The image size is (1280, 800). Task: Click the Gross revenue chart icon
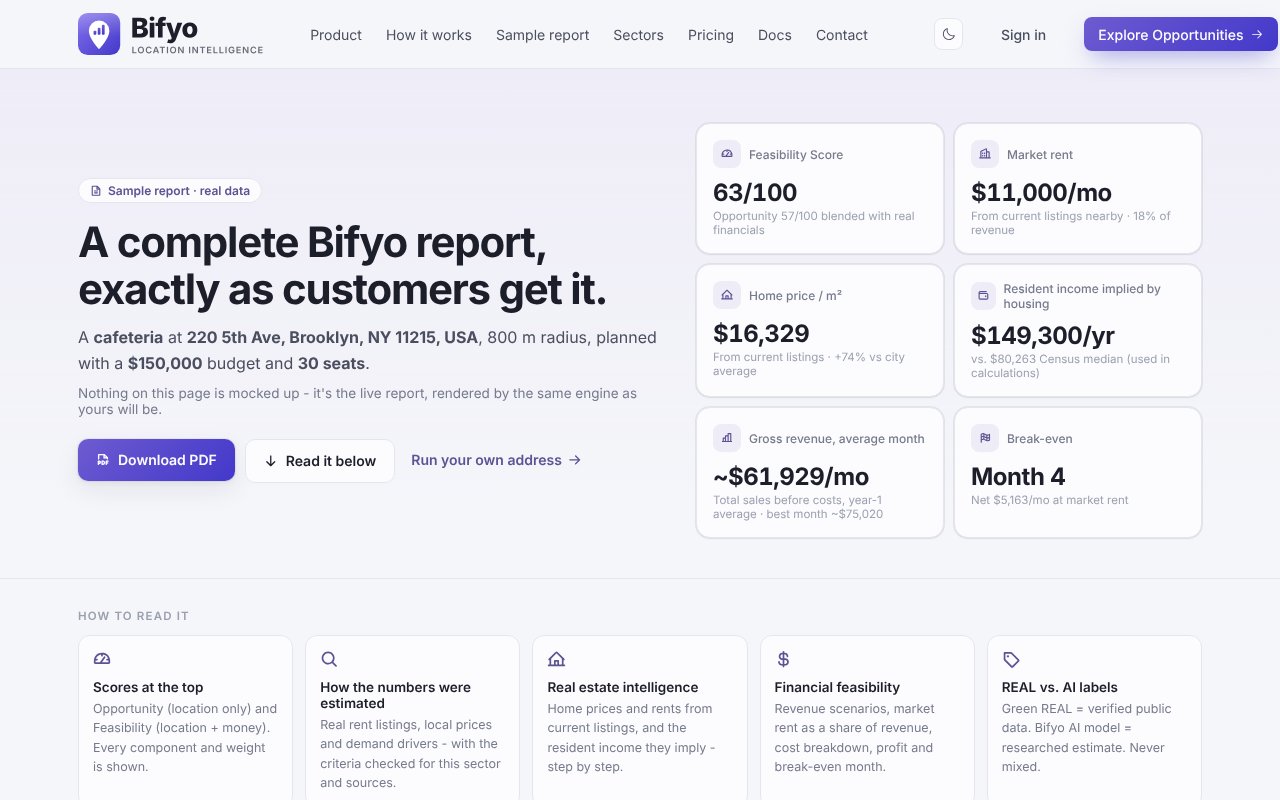pyautogui.click(x=727, y=438)
